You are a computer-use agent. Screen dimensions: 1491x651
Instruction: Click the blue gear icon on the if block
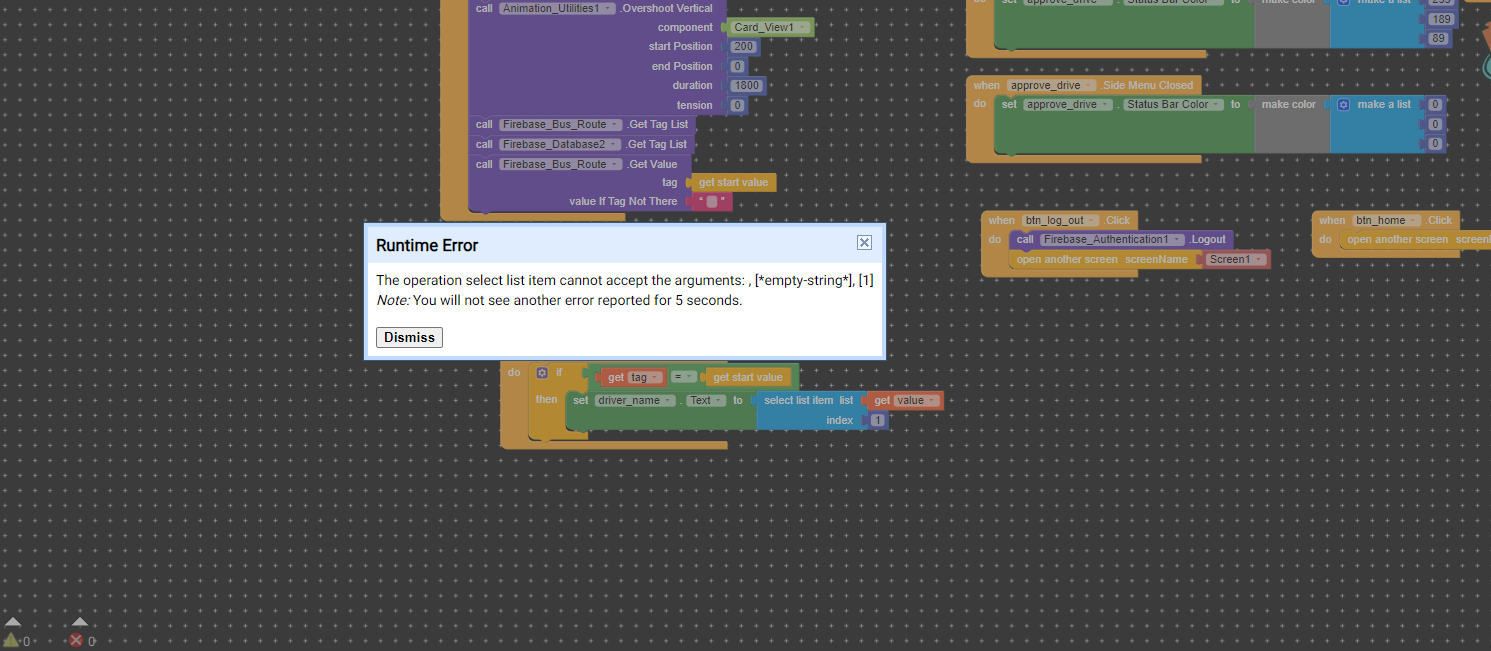(542, 372)
